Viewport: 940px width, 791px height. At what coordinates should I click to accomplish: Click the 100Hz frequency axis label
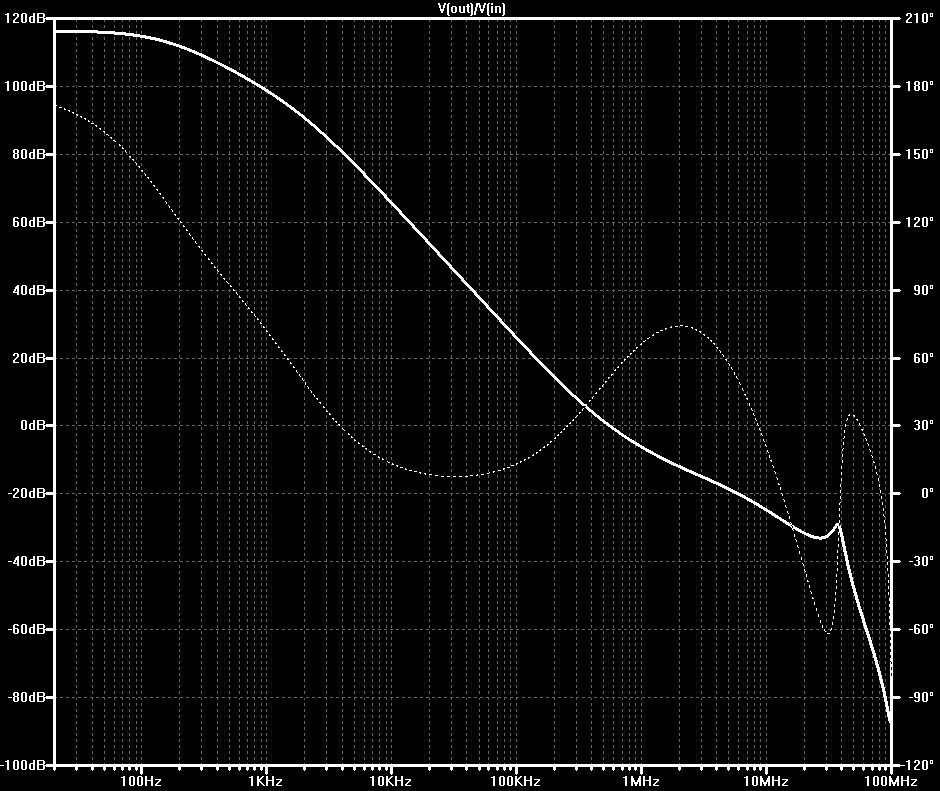tap(141, 781)
